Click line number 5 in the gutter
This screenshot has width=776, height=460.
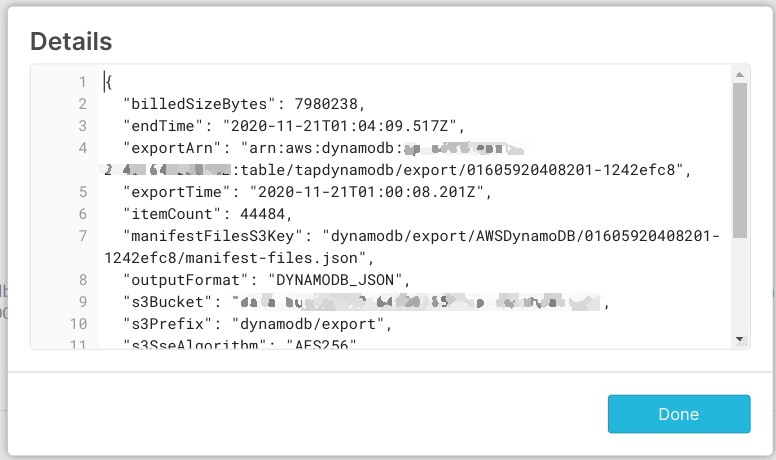82,192
